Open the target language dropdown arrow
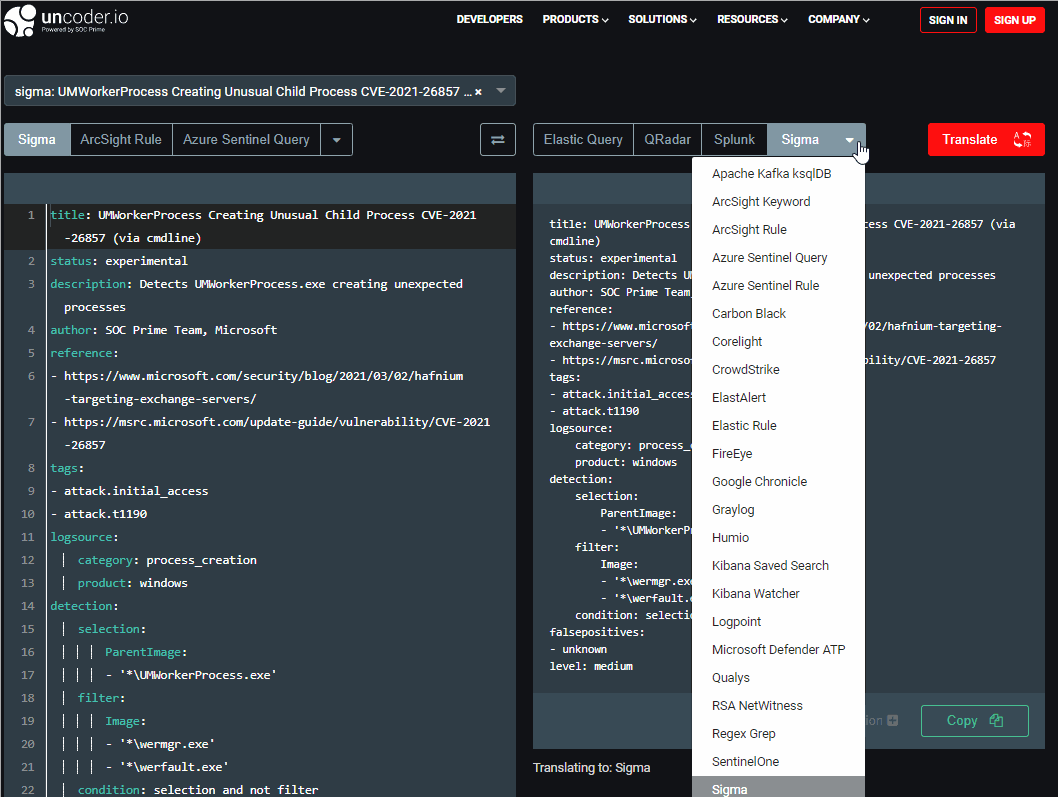Image resolution: width=1058 pixels, height=797 pixels. pos(850,140)
